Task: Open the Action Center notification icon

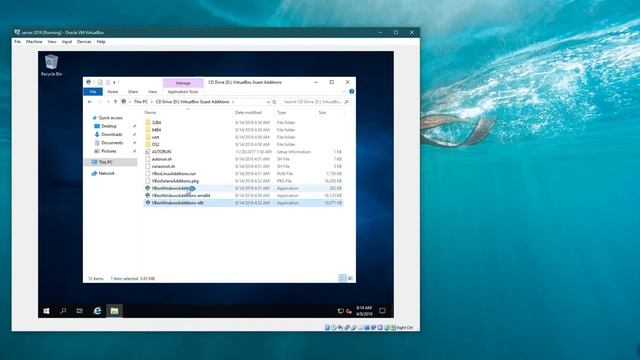Action: [382, 311]
